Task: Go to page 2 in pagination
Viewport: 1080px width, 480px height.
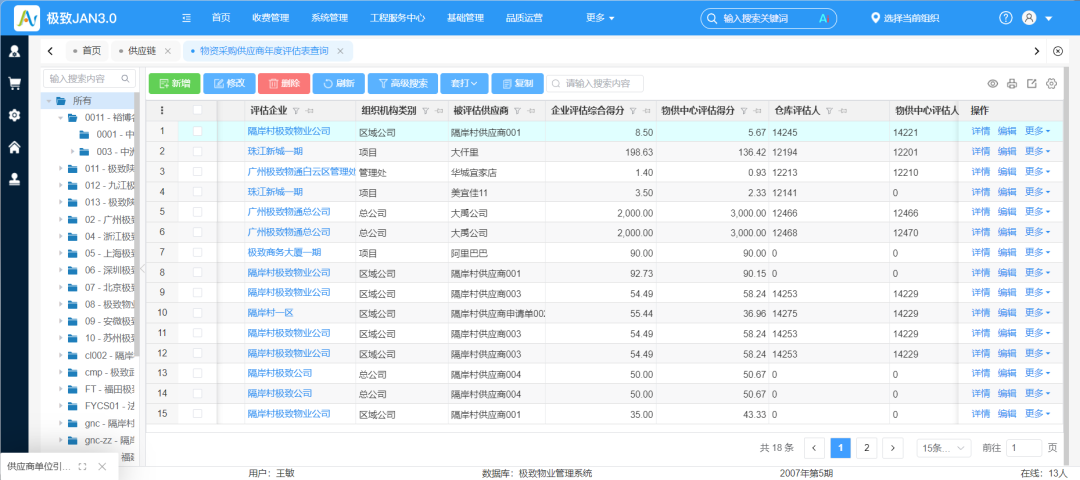Action: (866, 448)
